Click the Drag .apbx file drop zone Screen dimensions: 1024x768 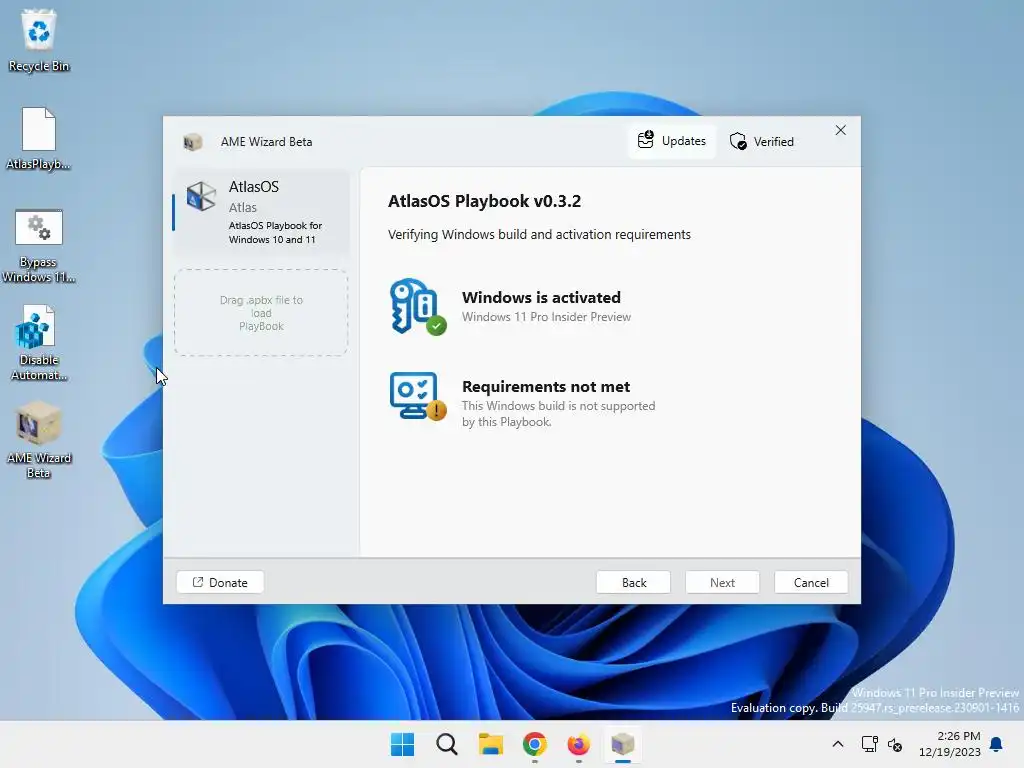(x=261, y=313)
